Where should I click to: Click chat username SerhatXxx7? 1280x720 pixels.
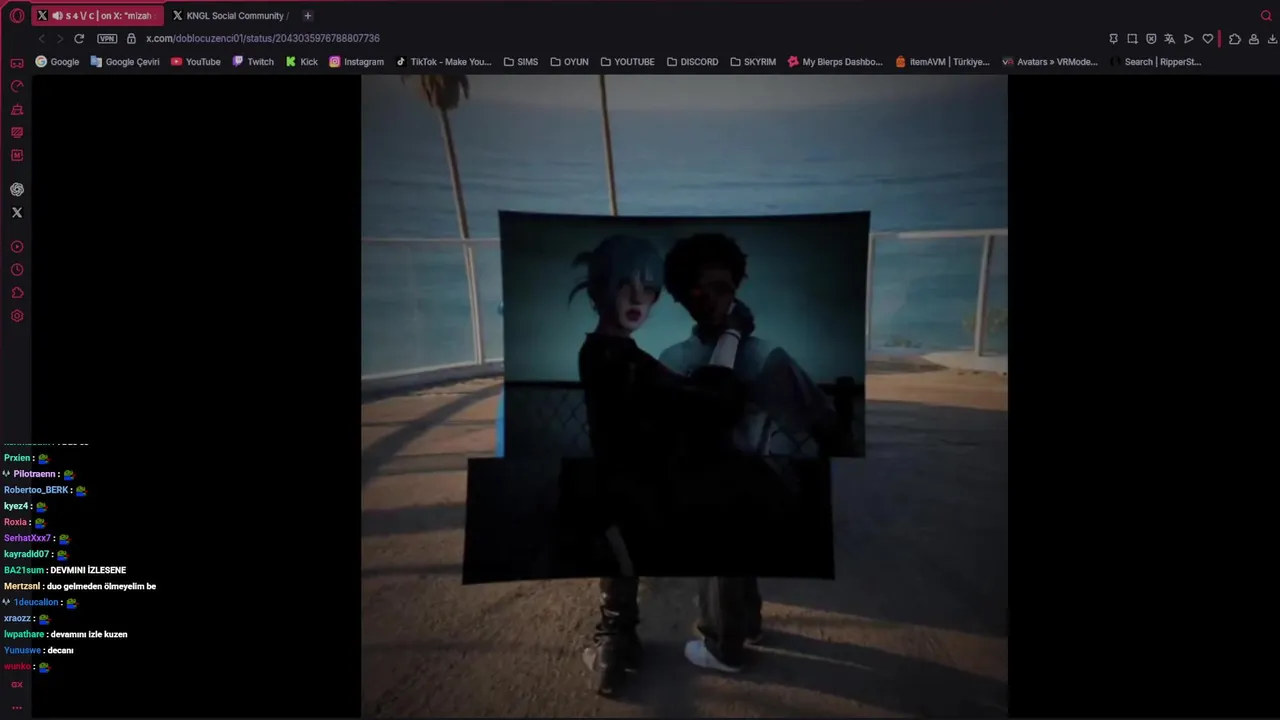[27, 538]
